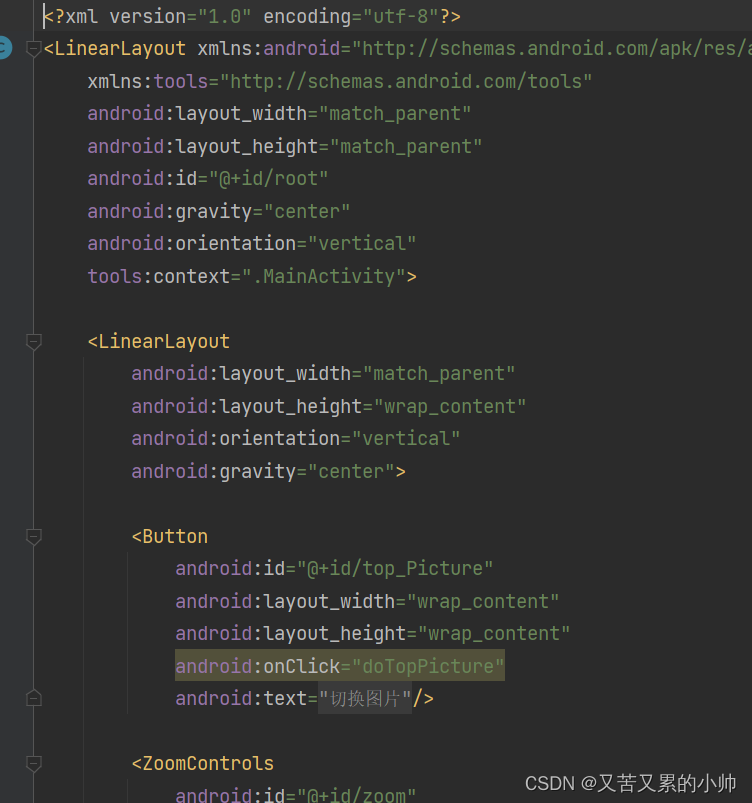Click Button layout_width "wrap_content" value
Viewport: 752px width, 803px height.
click(x=483, y=601)
